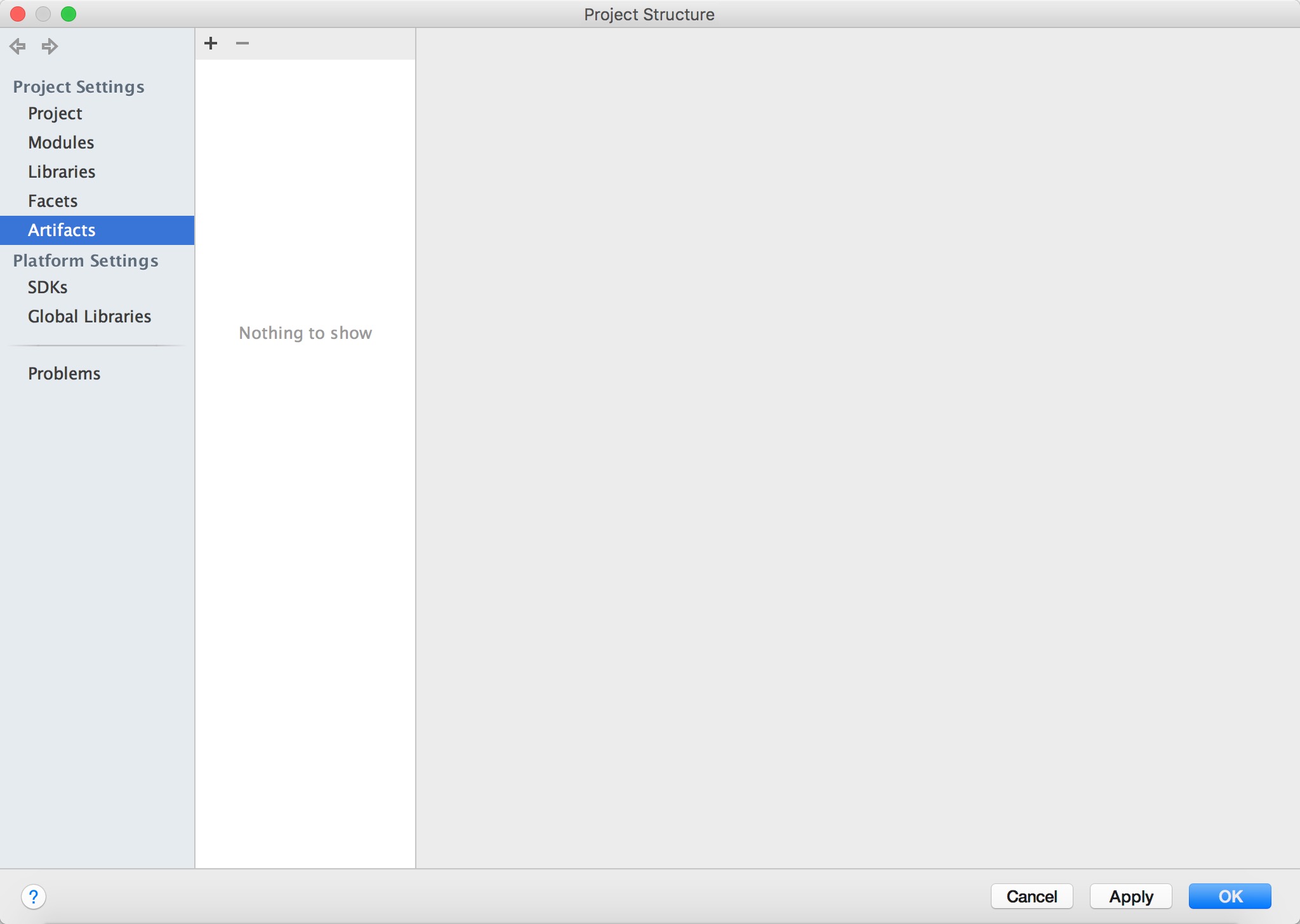Click the Cancel button
Viewport: 1300px width, 924px height.
(x=1033, y=895)
